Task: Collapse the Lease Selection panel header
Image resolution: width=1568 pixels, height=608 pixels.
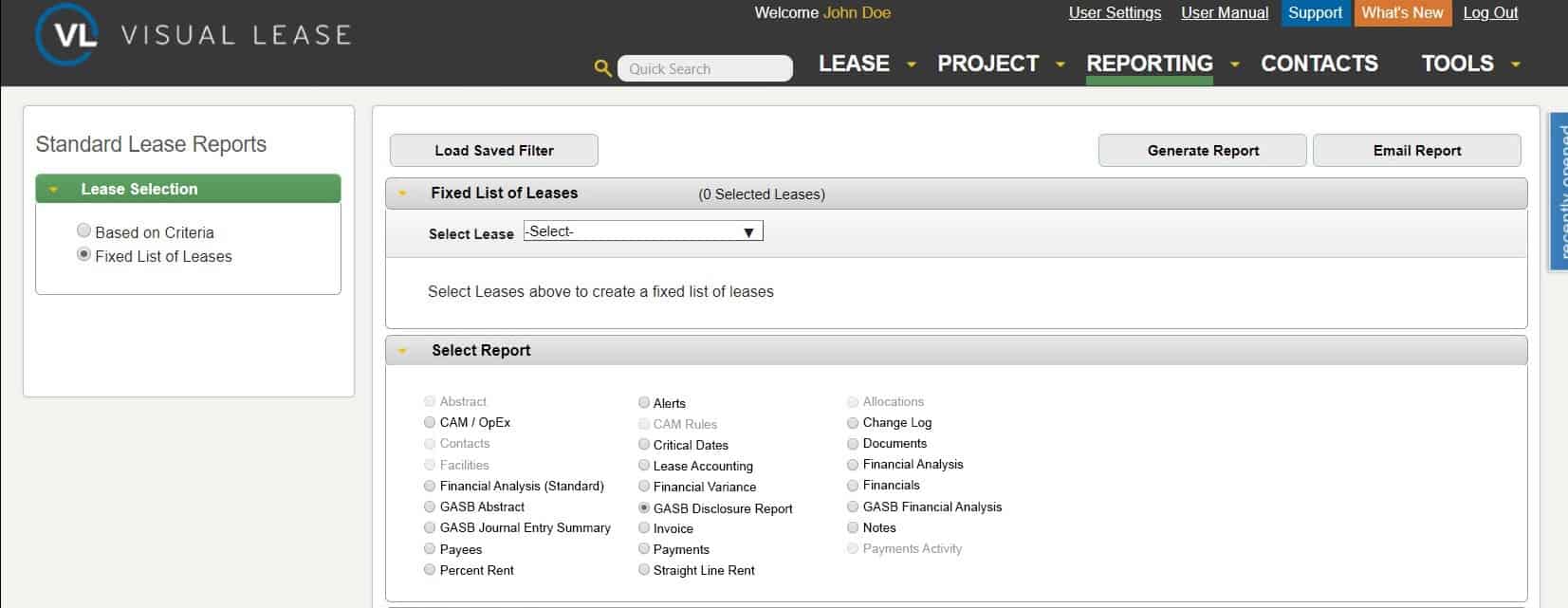Action: pyautogui.click(x=188, y=189)
